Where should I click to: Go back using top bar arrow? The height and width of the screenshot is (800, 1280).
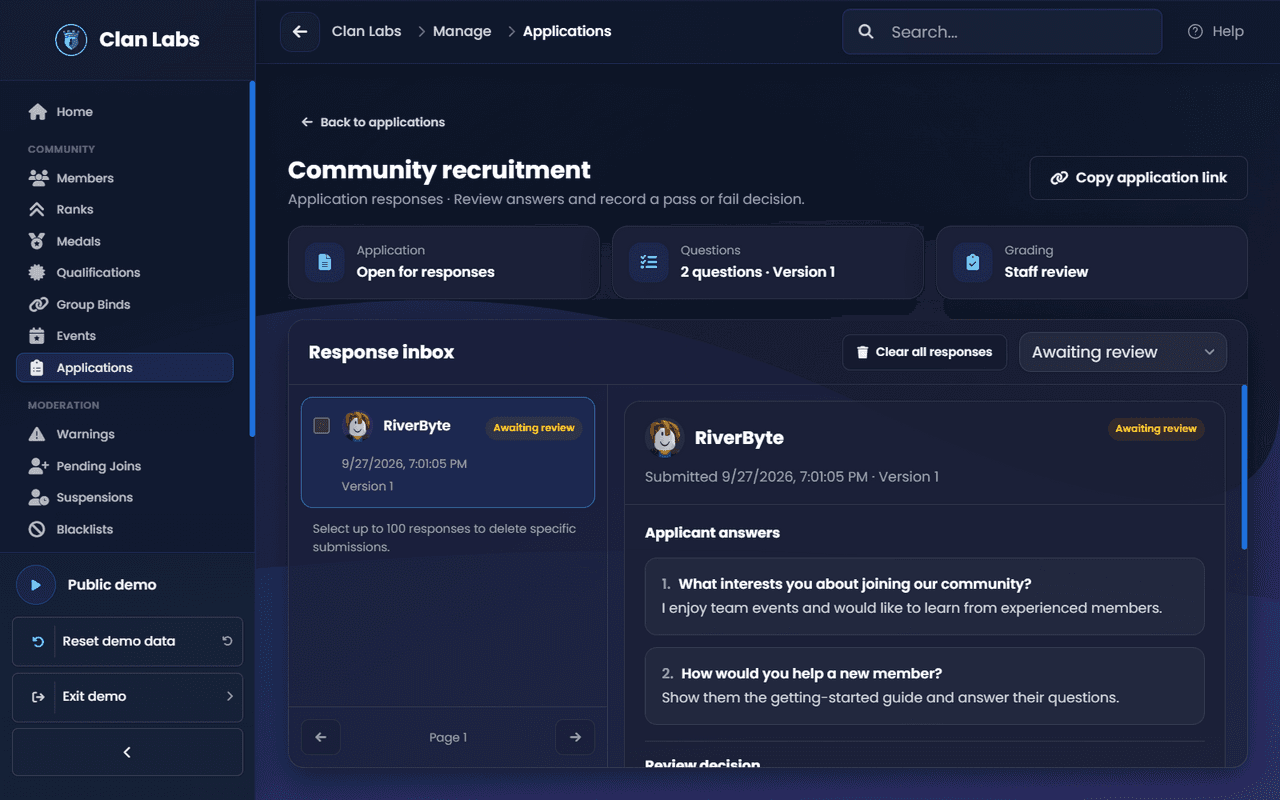coord(300,32)
